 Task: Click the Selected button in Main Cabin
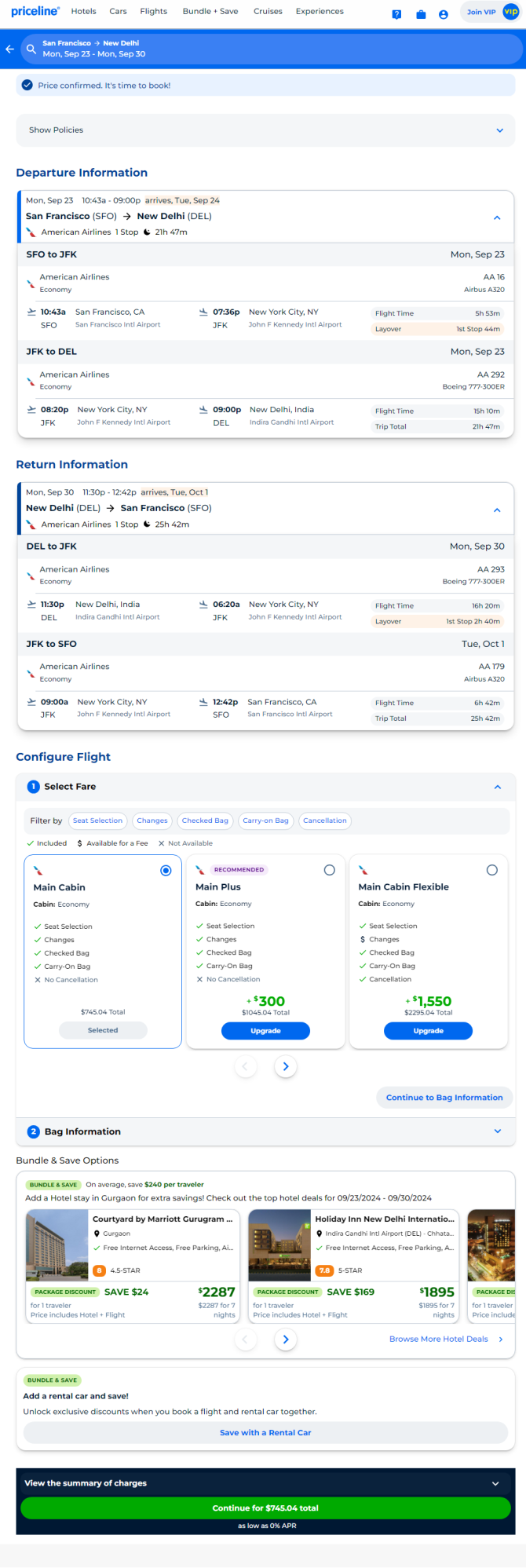(x=103, y=1030)
